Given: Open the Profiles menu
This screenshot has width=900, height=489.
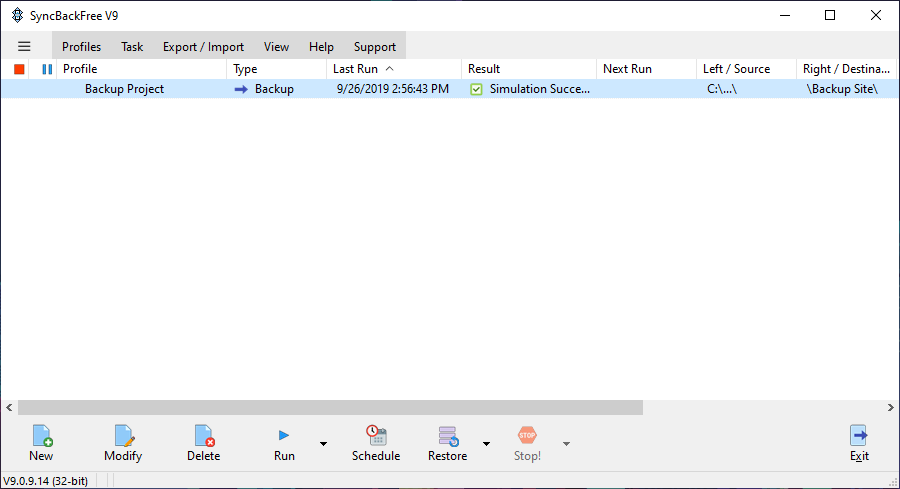Looking at the screenshot, I should point(82,47).
